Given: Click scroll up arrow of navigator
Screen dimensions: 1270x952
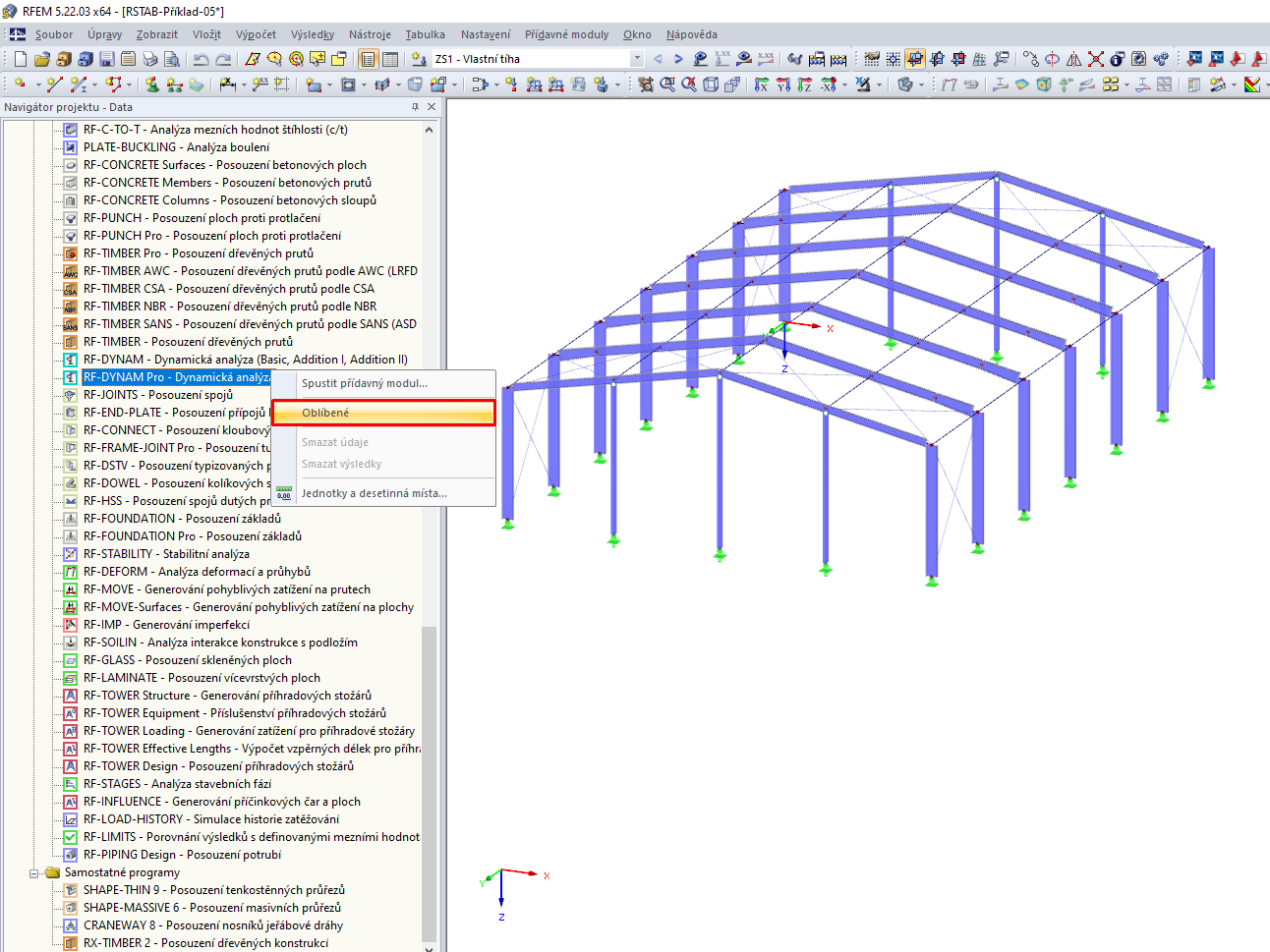Looking at the screenshot, I should tap(430, 129).
